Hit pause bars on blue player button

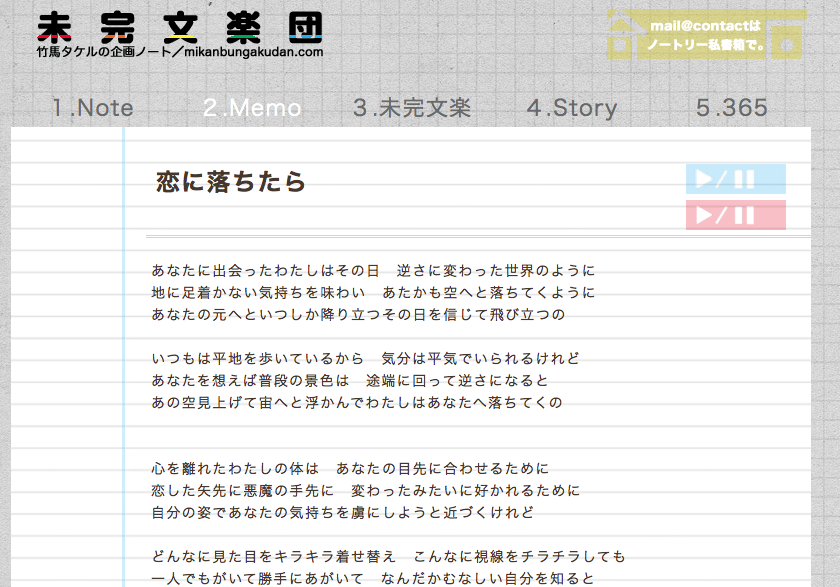point(744,180)
